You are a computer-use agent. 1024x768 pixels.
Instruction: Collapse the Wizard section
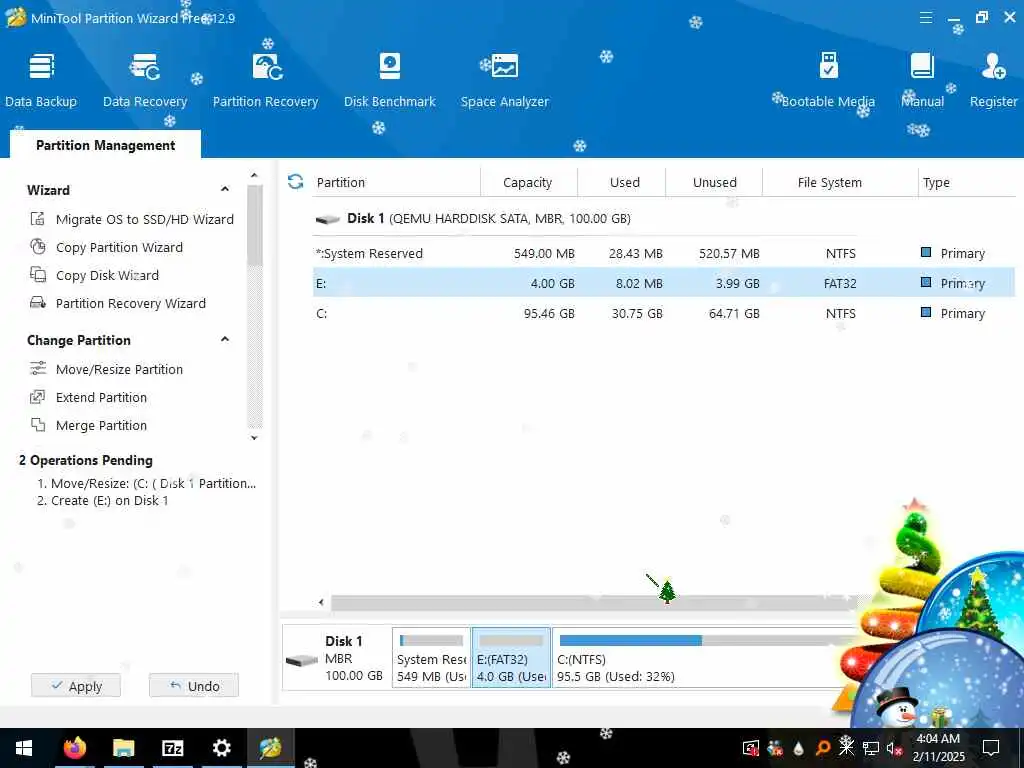click(225, 189)
